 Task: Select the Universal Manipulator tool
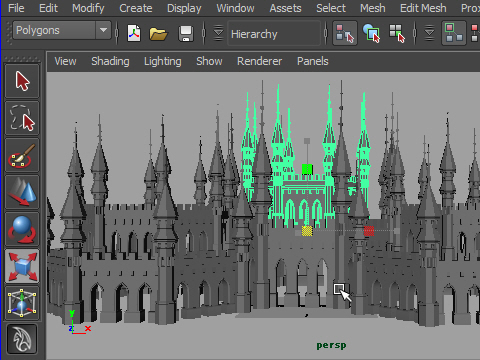coord(22,303)
